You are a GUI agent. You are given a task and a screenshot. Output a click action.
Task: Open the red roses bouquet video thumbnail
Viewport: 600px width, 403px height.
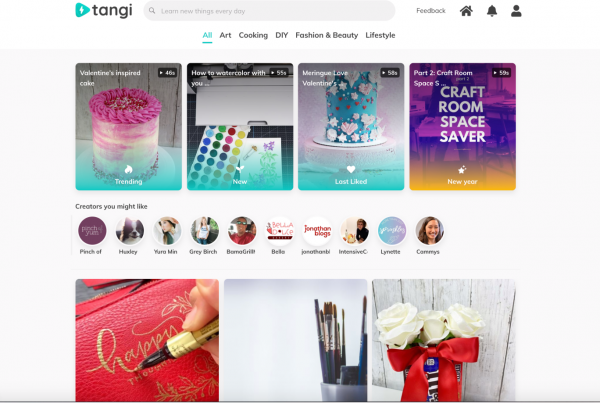pyautogui.click(x=444, y=340)
